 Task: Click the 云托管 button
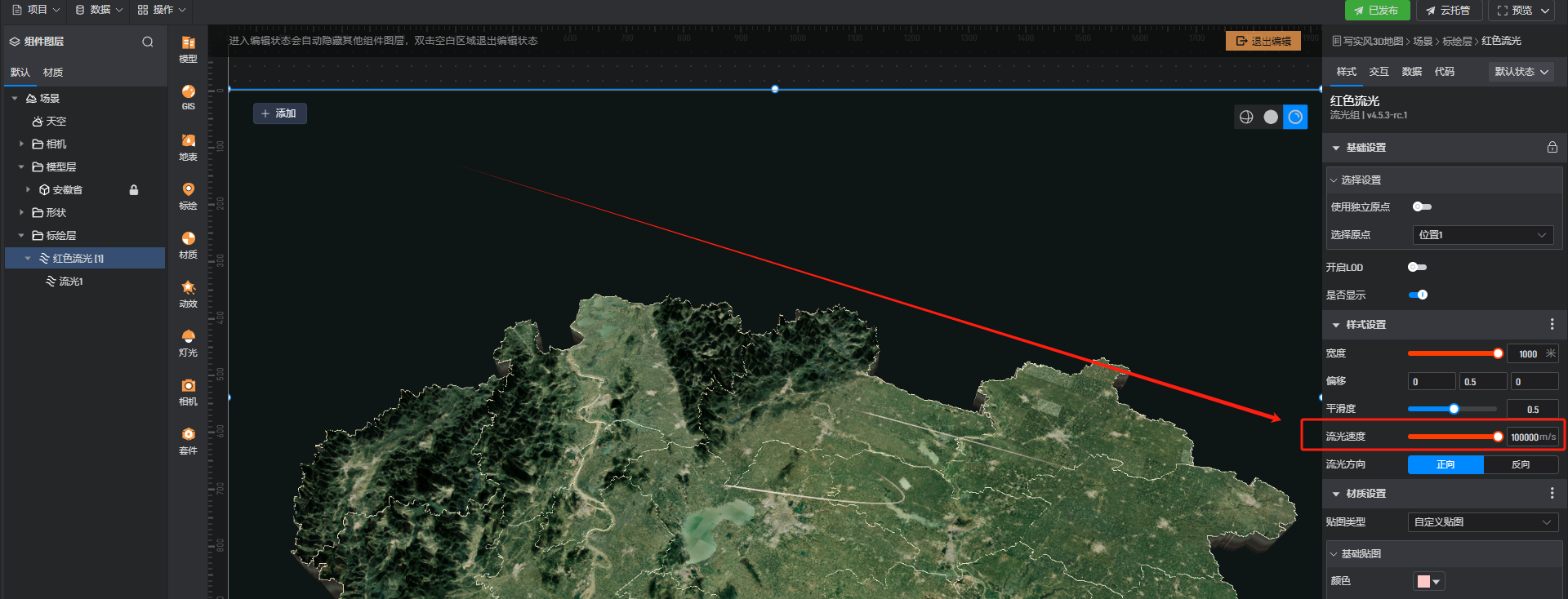click(x=1449, y=11)
